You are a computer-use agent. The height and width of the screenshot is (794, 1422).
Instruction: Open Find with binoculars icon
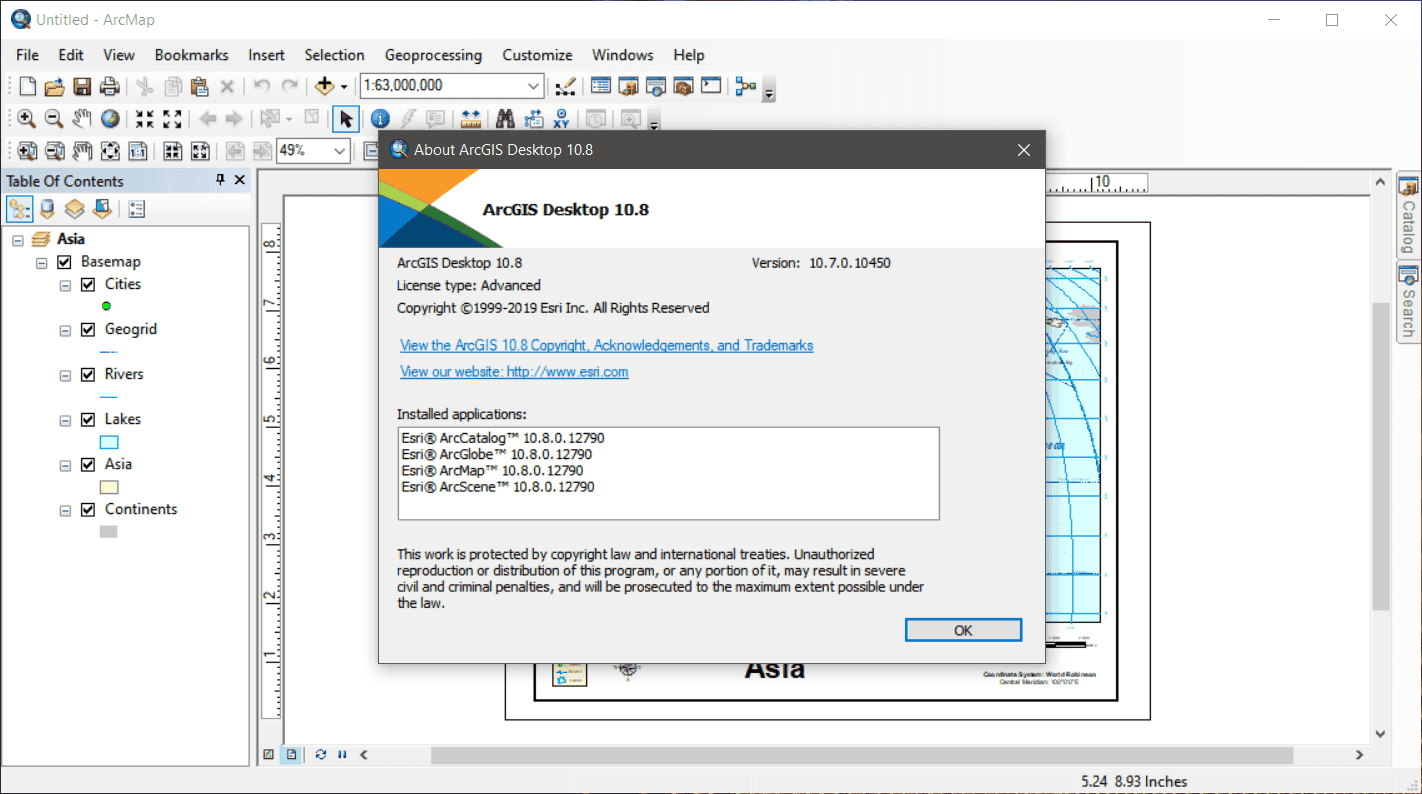coord(505,119)
